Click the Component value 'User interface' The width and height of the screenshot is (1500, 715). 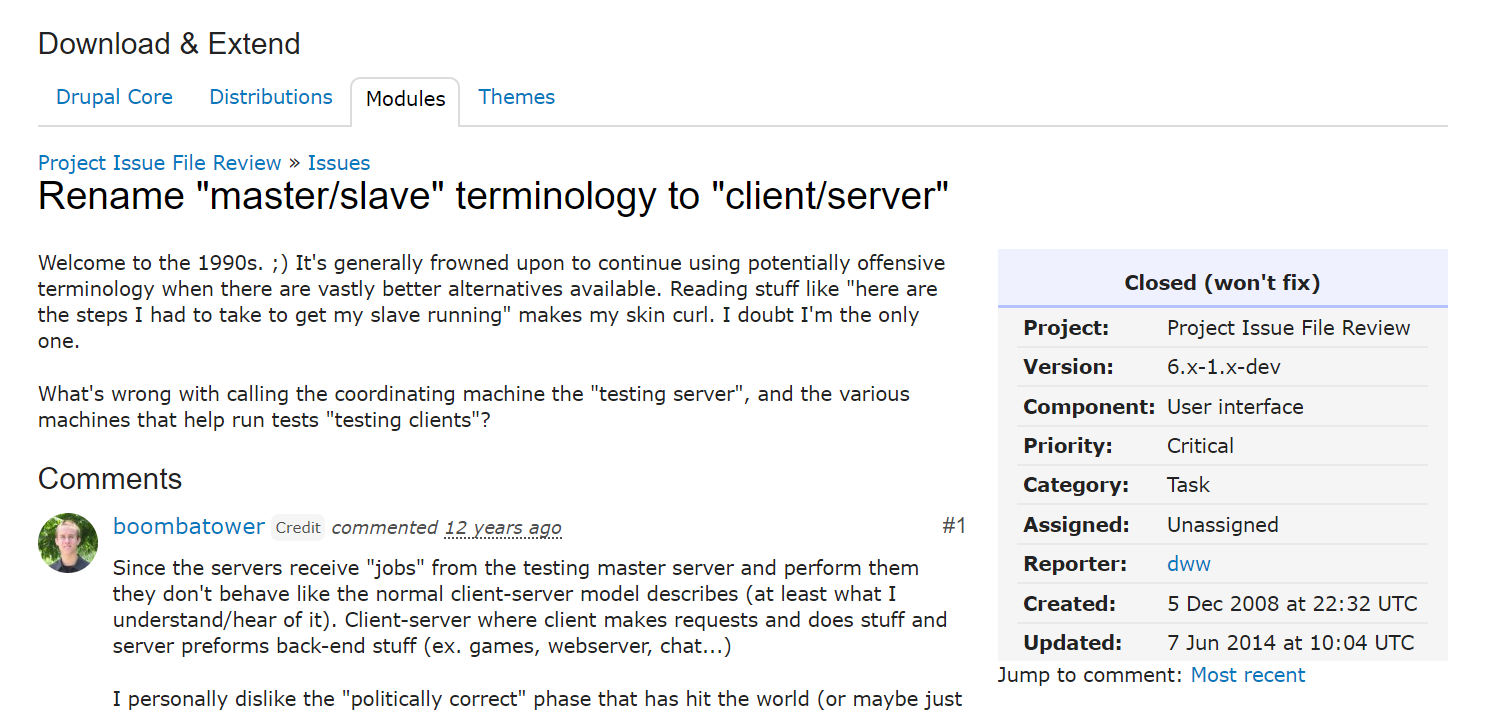click(x=1235, y=407)
